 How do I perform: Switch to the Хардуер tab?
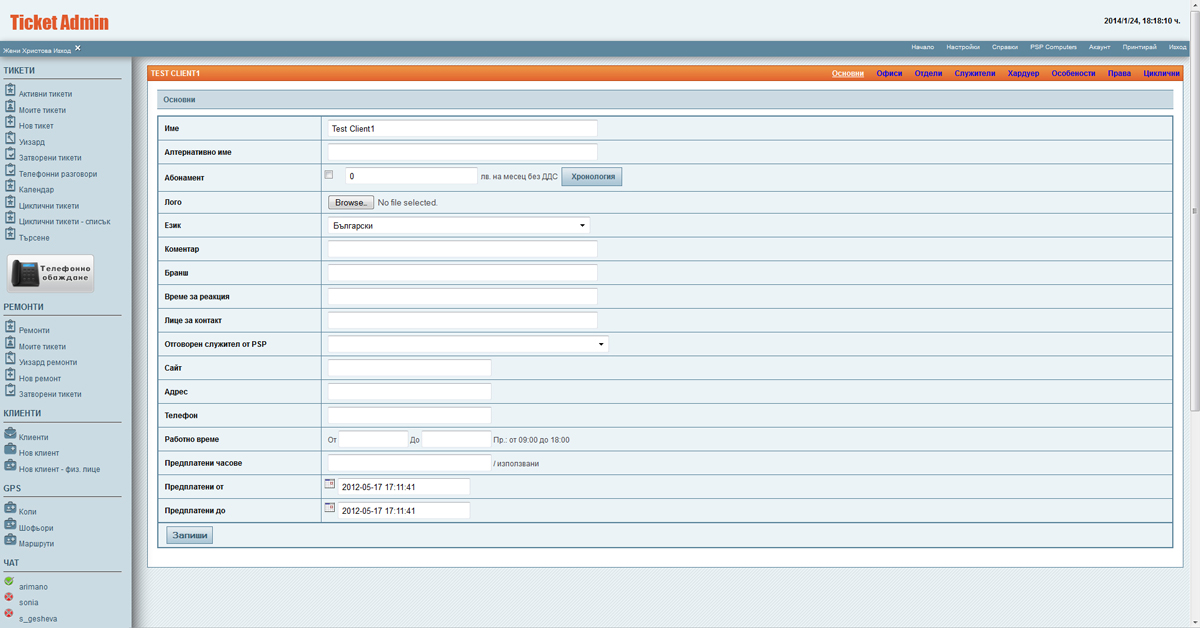tap(1023, 72)
